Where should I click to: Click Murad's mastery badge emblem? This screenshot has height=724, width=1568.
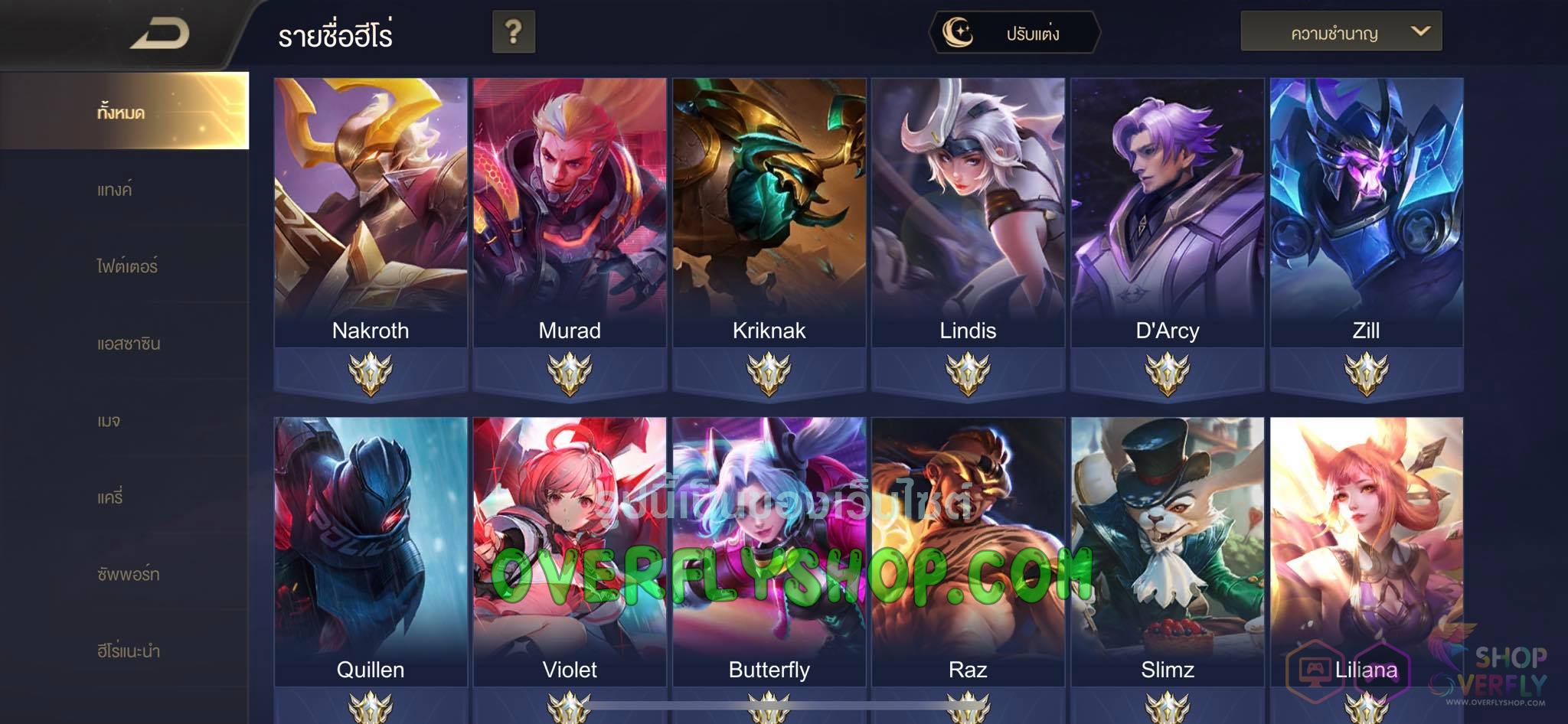[x=570, y=374]
